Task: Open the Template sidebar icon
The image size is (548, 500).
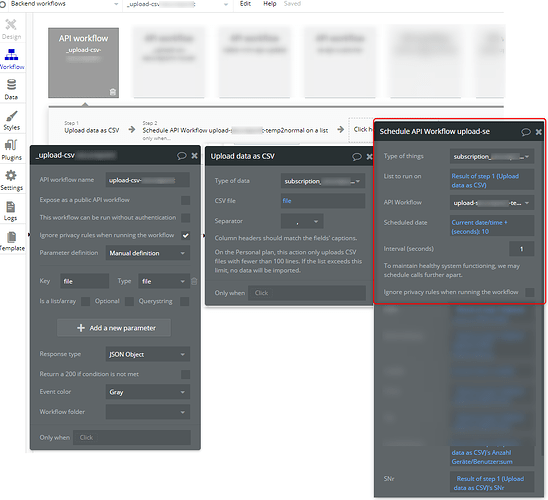Action: pyautogui.click(x=12, y=241)
